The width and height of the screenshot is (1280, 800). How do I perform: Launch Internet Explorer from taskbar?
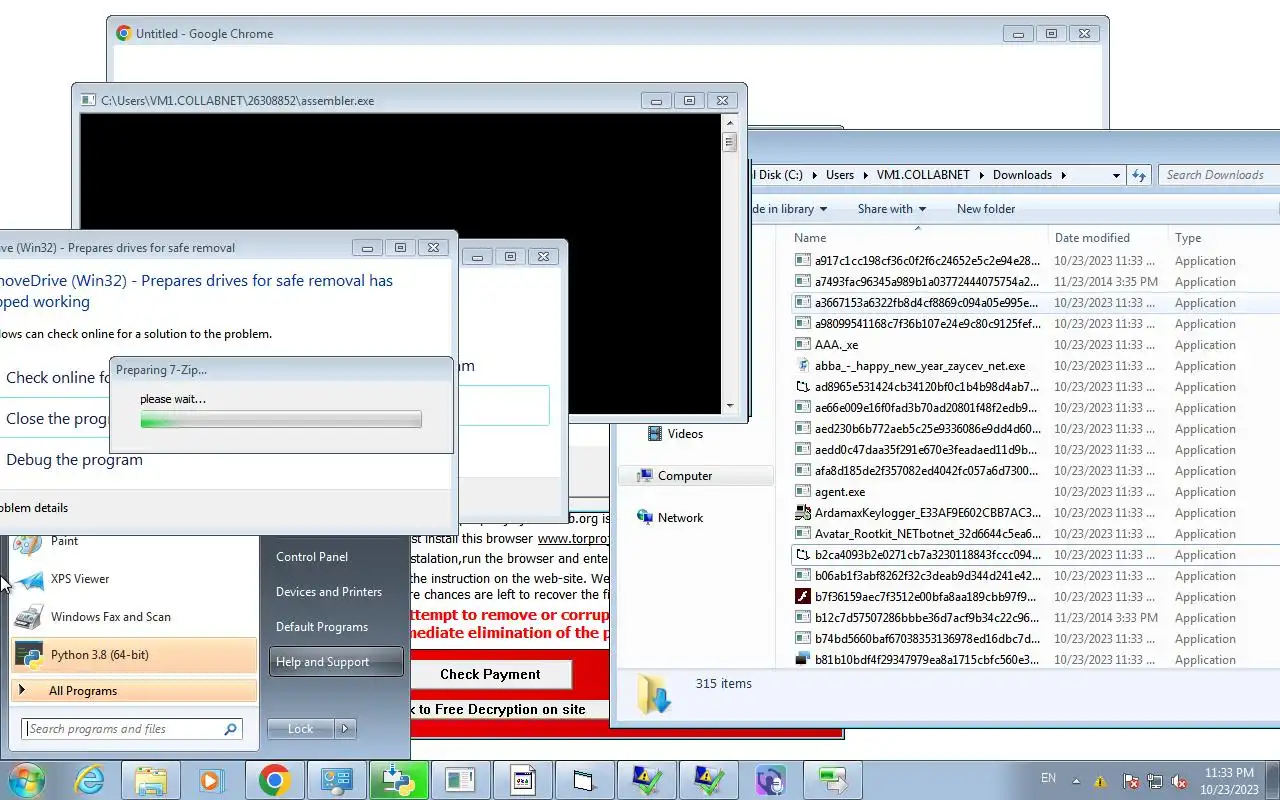tap(89, 779)
